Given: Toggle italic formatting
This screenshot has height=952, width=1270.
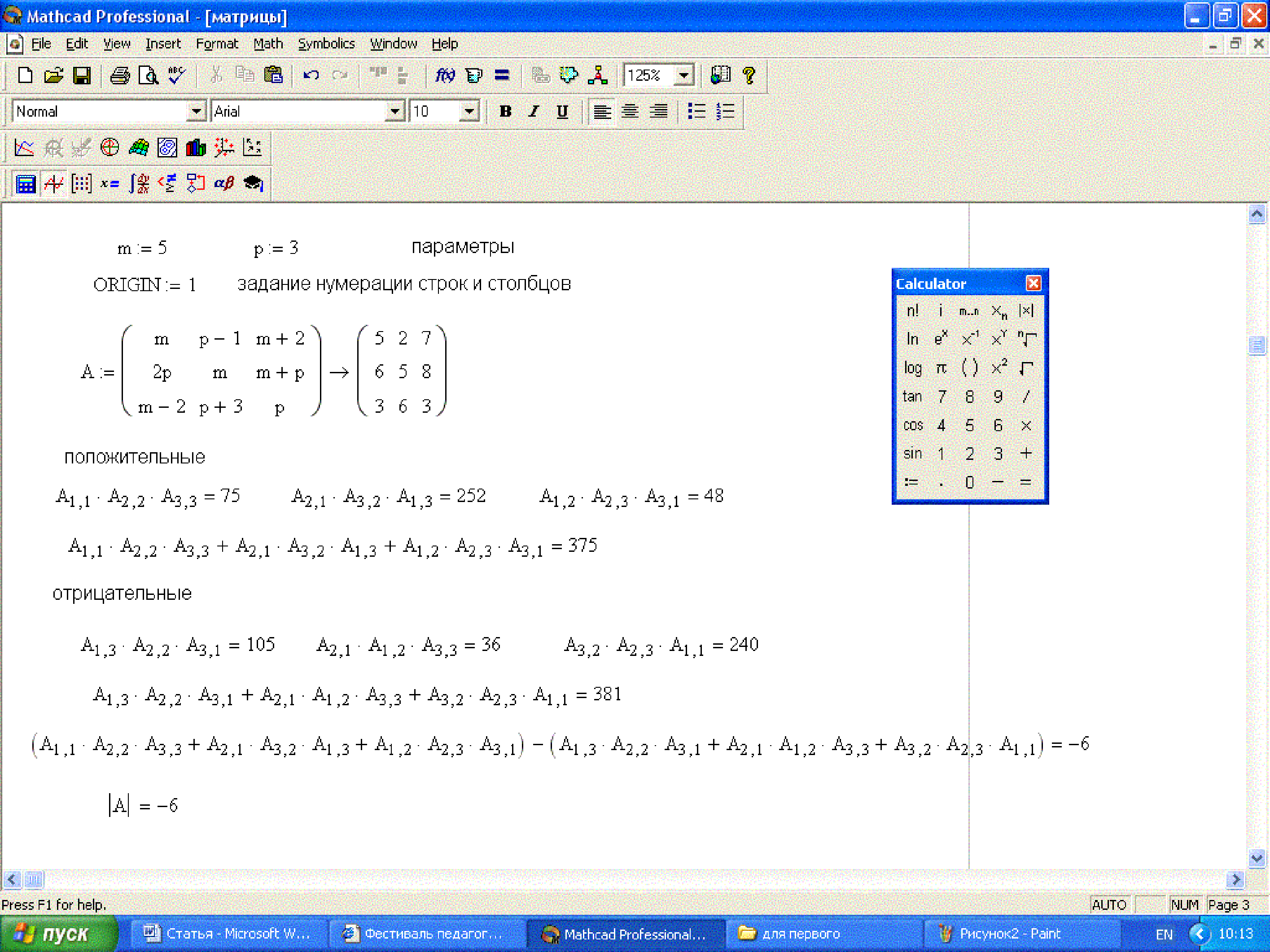Looking at the screenshot, I should (x=534, y=111).
